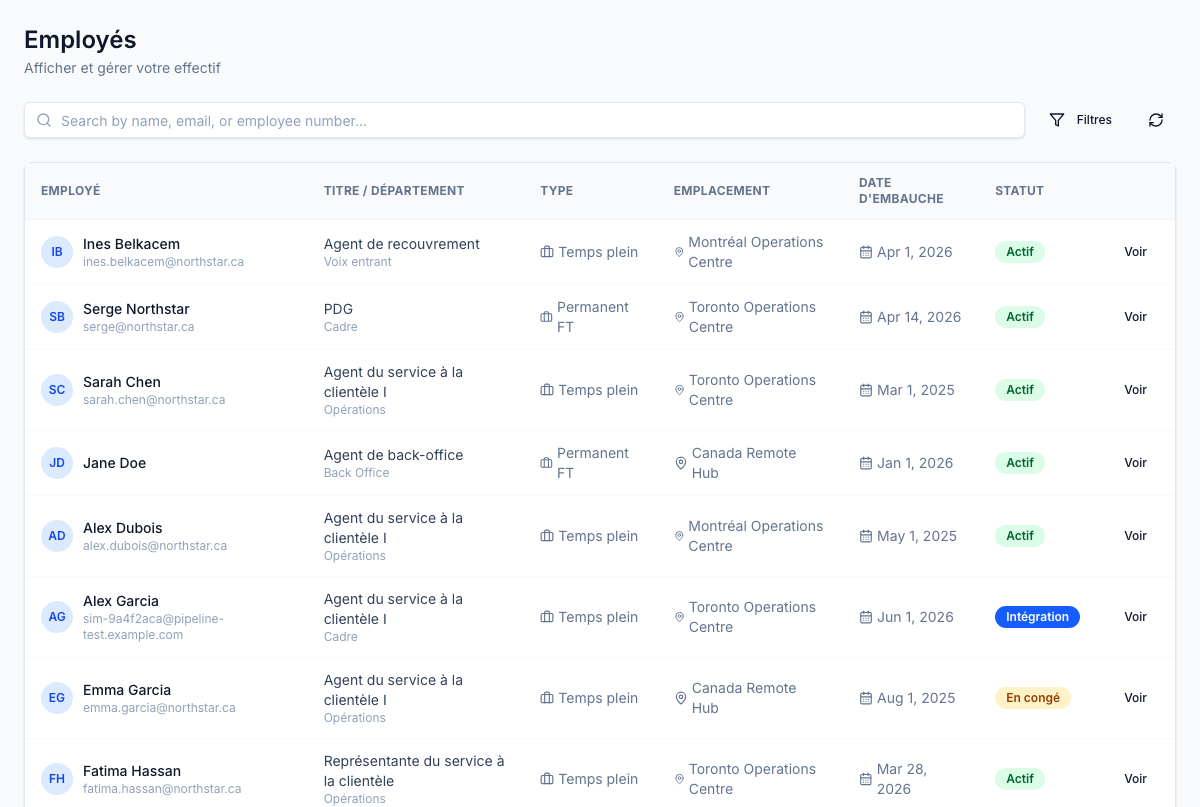The image size is (1200, 807).
Task: Select email emma.garcia@northstar.ca
Action: point(159,708)
